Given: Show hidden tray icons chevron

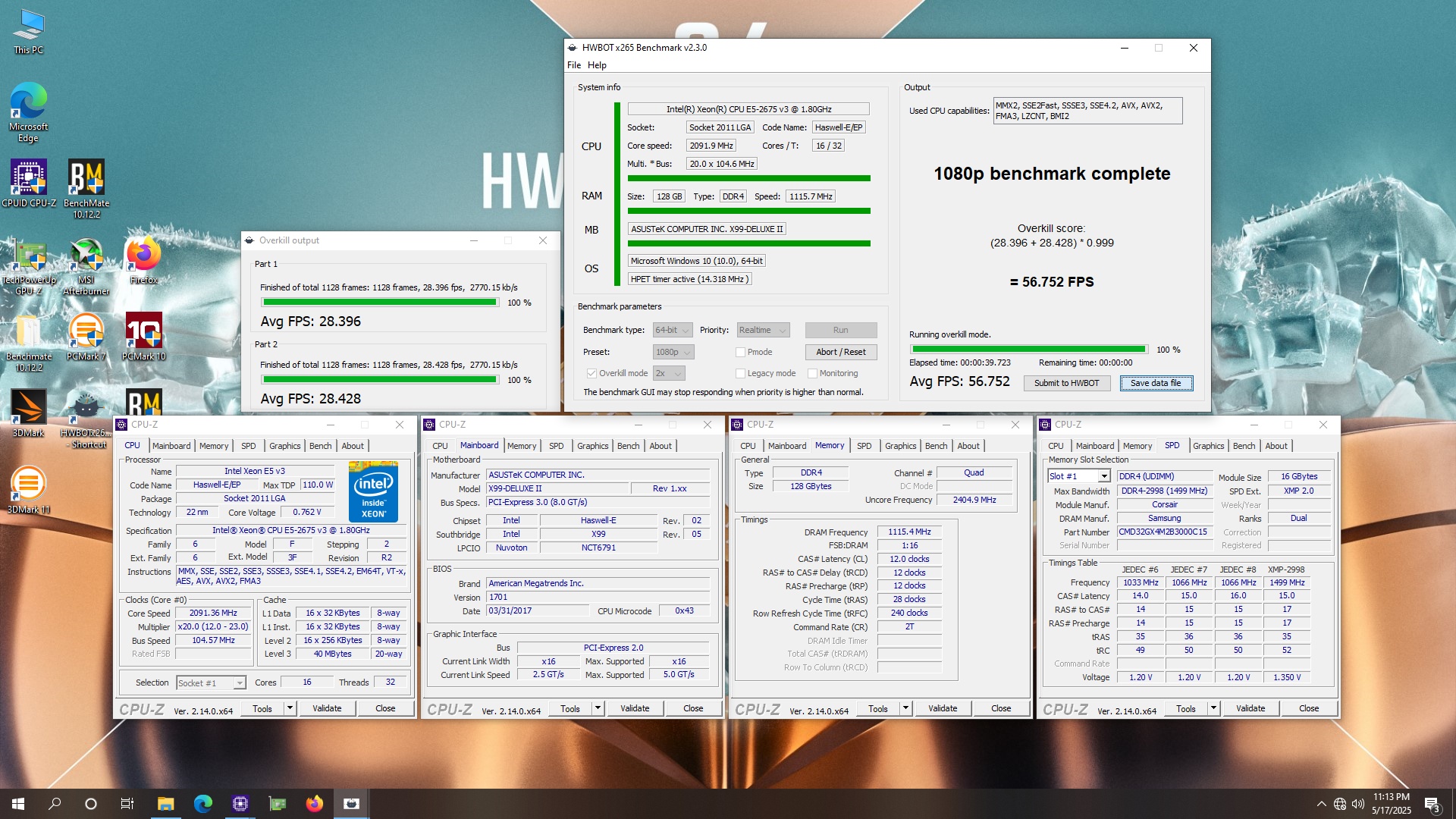Looking at the screenshot, I should (1322, 804).
